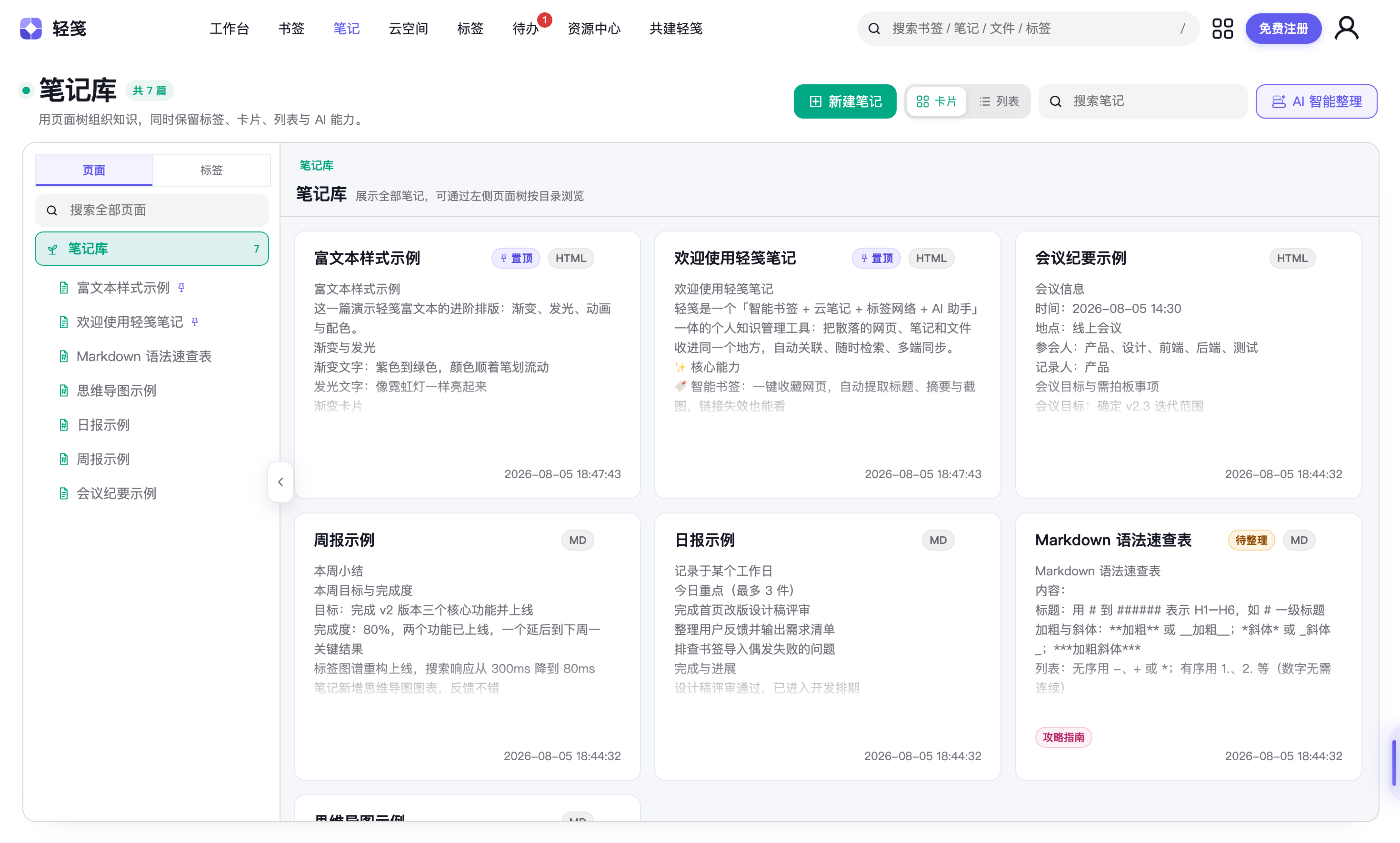
Task: Open 思维导图示例 in the page tree
Action: (117, 390)
